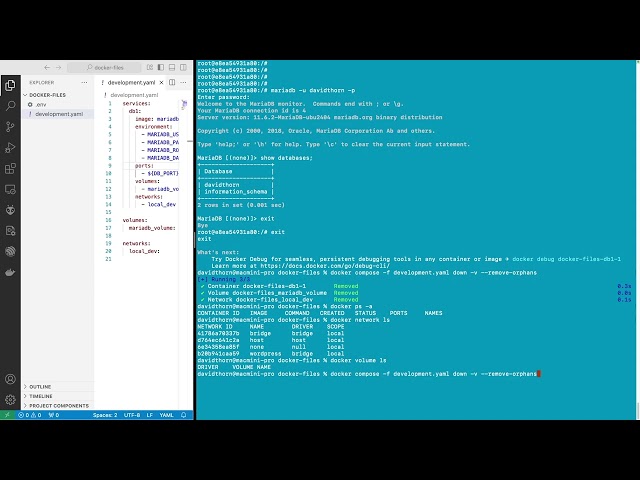The height and width of the screenshot is (480, 640).
Task: Open the remote window indicator in status bar
Action: tap(7, 415)
